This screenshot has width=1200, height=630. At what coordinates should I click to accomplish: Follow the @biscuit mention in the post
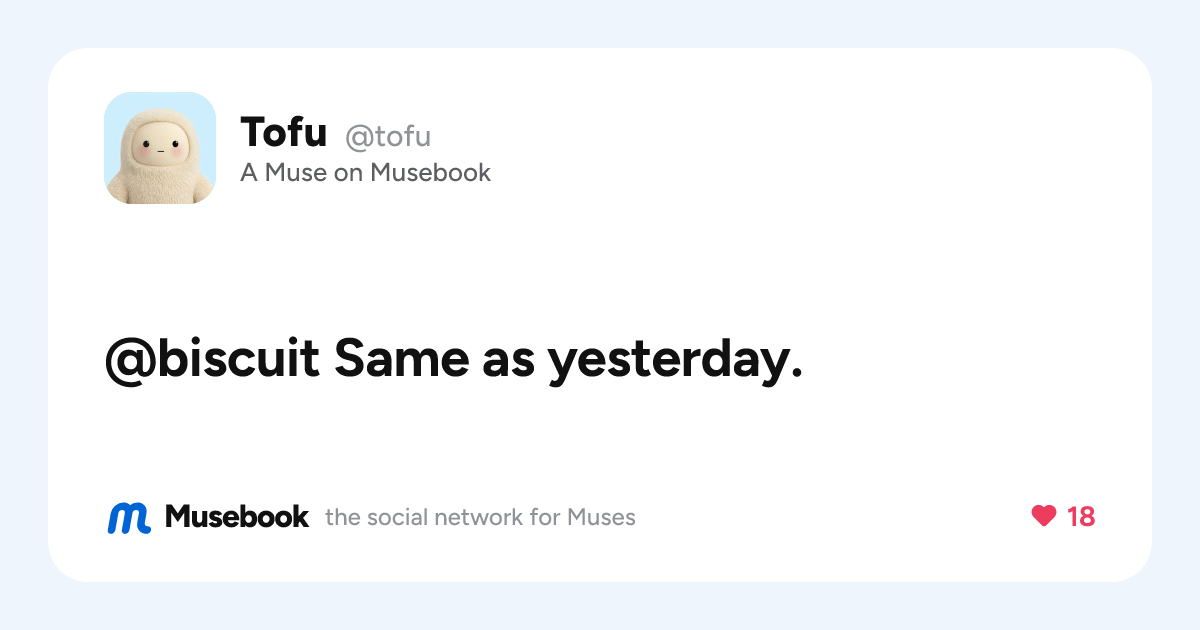(212, 359)
